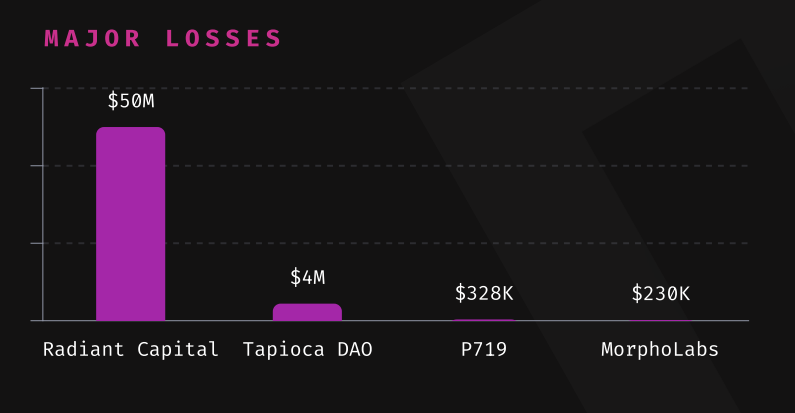The height and width of the screenshot is (413, 795).
Task: Click the MAJOR LOSSES heading
Action: (162, 39)
